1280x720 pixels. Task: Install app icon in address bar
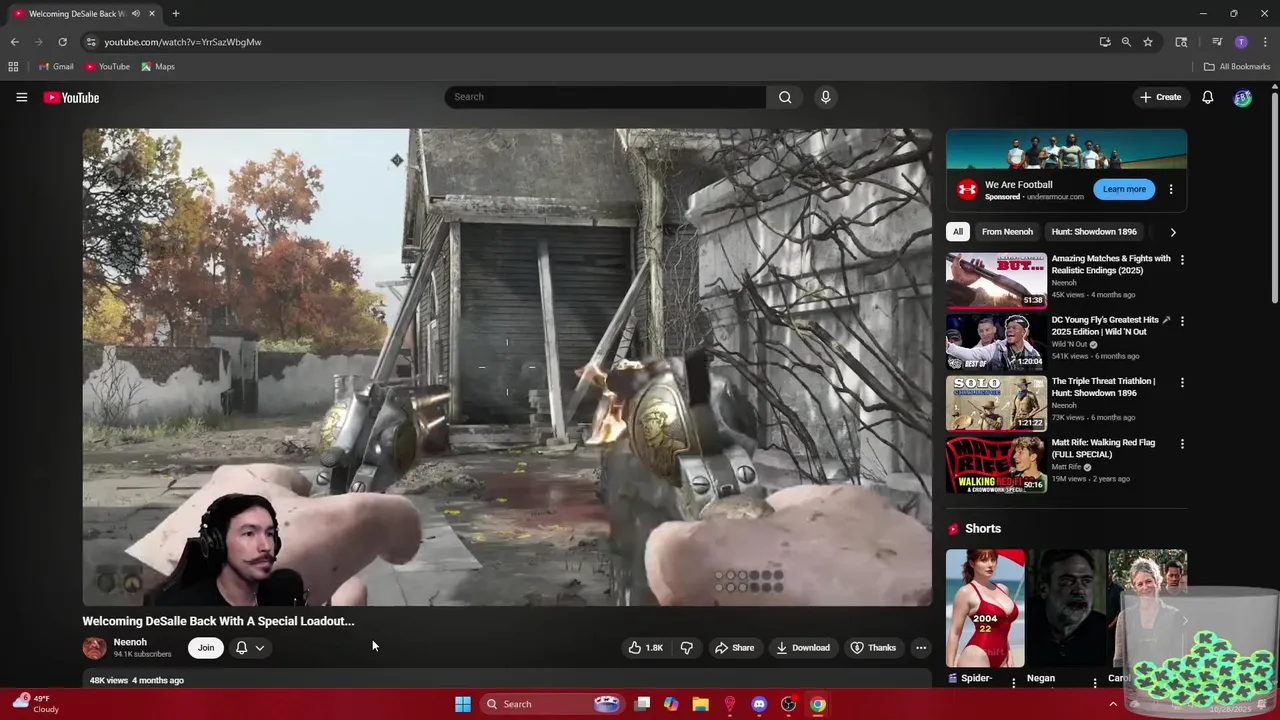pyautogui.click(x=1105, y=42)
